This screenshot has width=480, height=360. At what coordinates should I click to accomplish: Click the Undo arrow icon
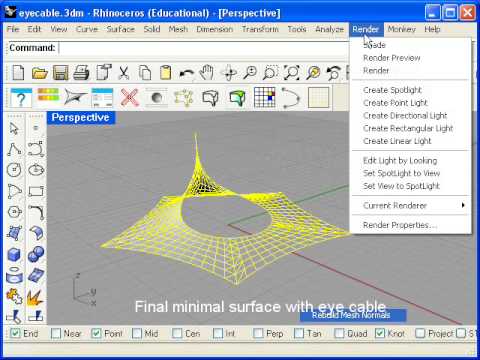pyautogui.click(x=186, y=72)
